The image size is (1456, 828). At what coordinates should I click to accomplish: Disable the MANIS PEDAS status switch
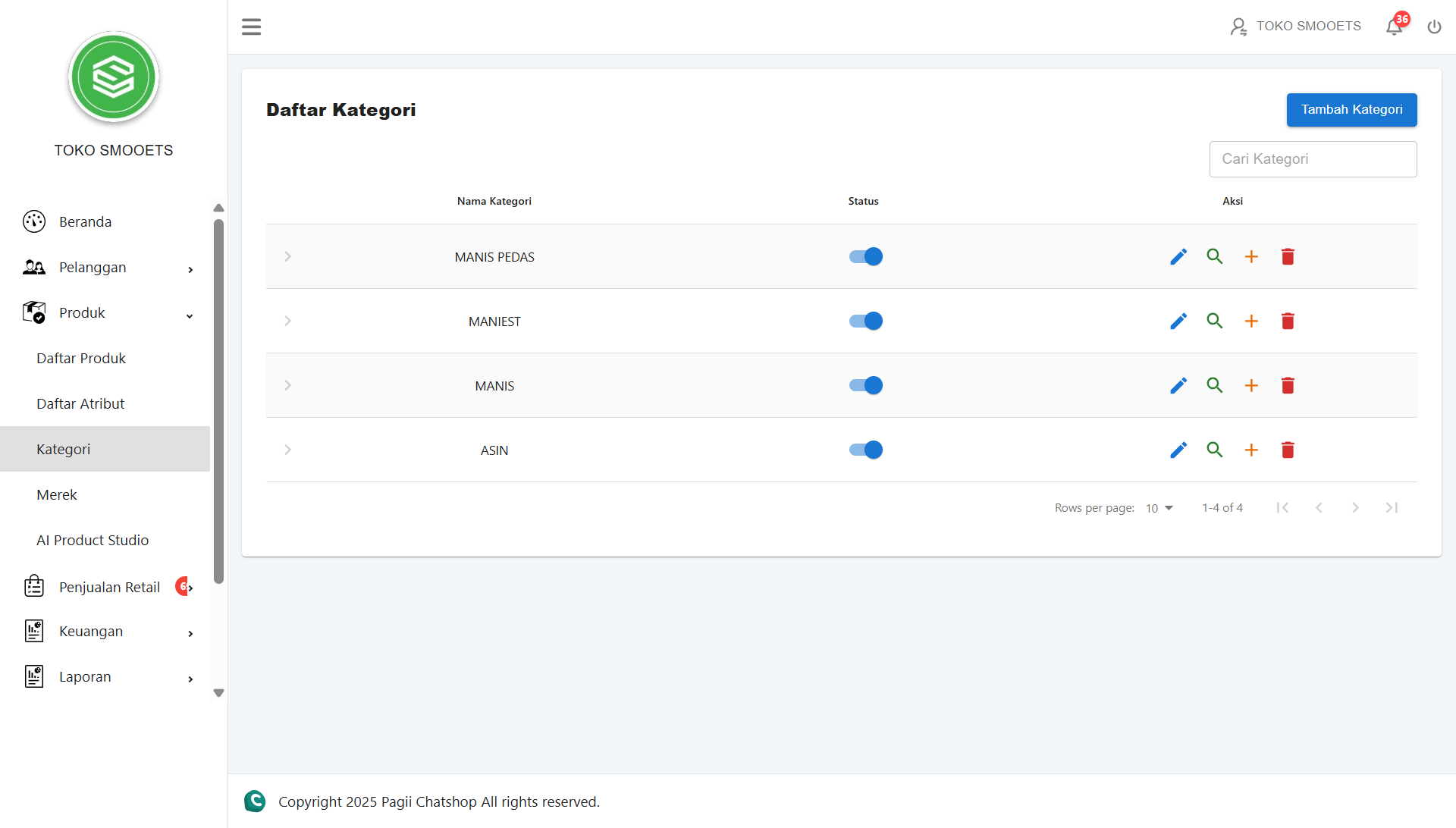tap(865, 256)
